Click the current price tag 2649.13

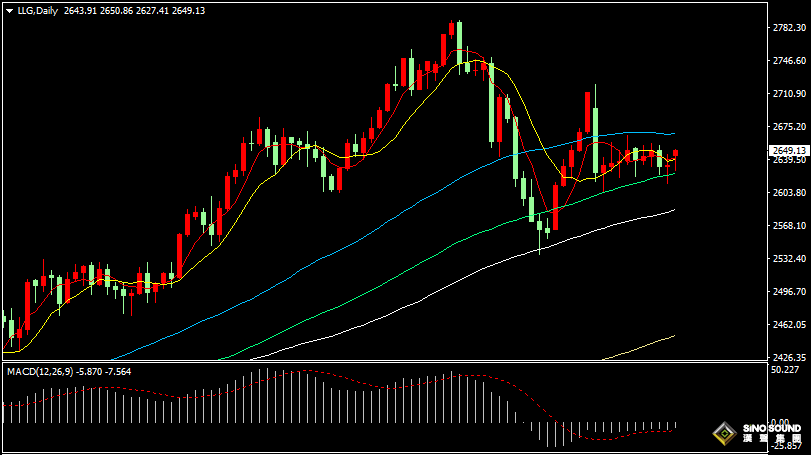point(789,150)
